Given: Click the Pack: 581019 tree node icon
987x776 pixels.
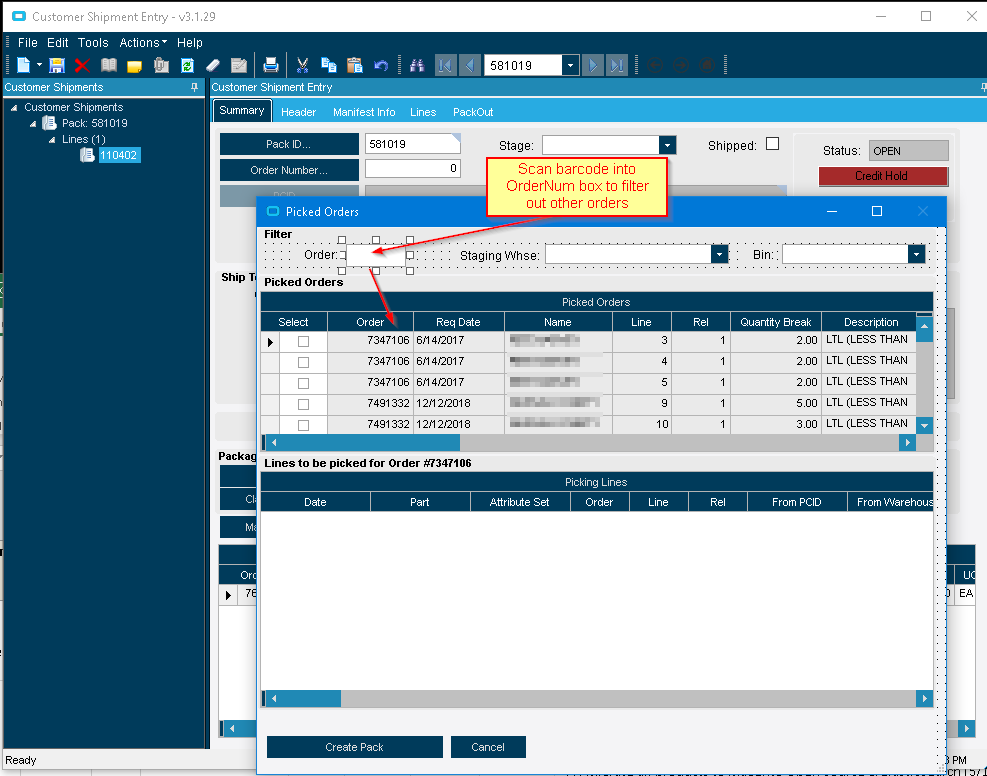Looking at the screenshot, I should pyautogui.click(x=49, y=123).
